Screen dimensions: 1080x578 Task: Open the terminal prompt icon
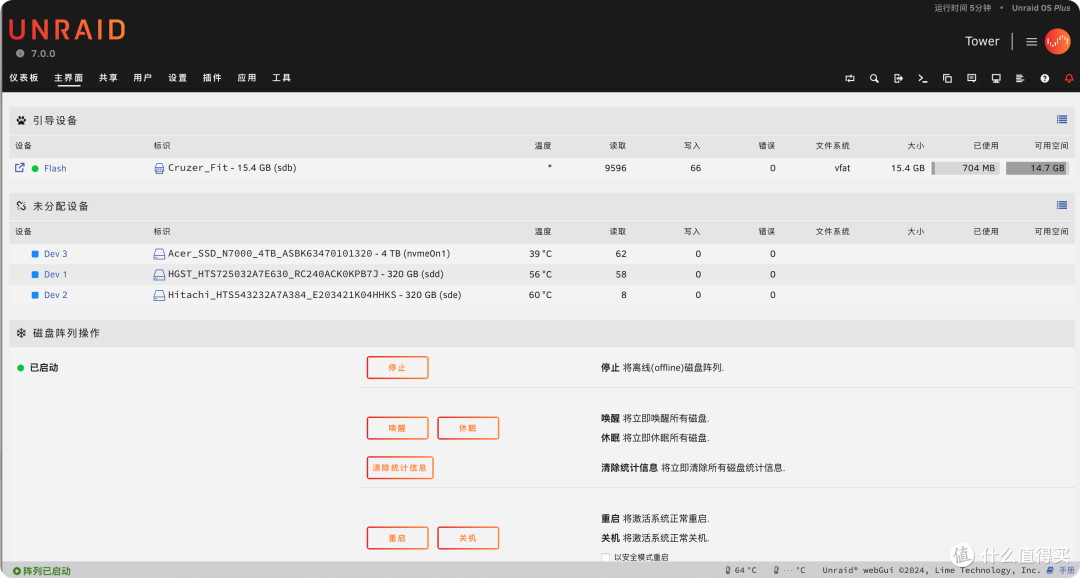point(922,79)
